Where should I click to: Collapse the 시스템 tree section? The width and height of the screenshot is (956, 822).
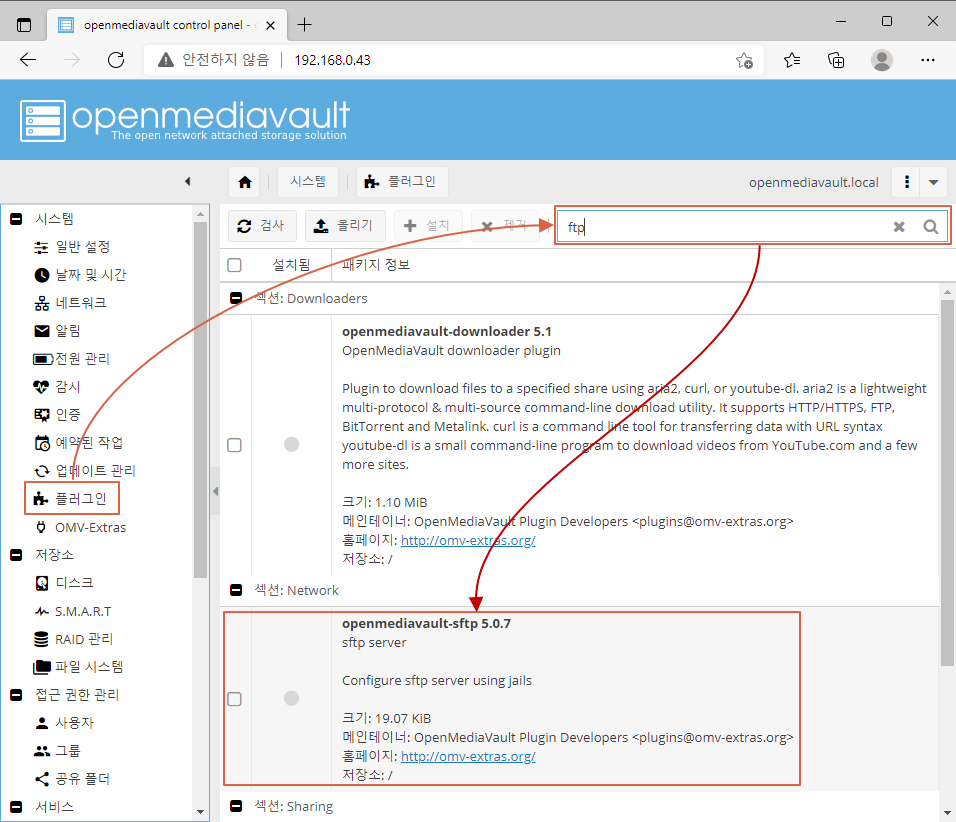tap(16, 219)
